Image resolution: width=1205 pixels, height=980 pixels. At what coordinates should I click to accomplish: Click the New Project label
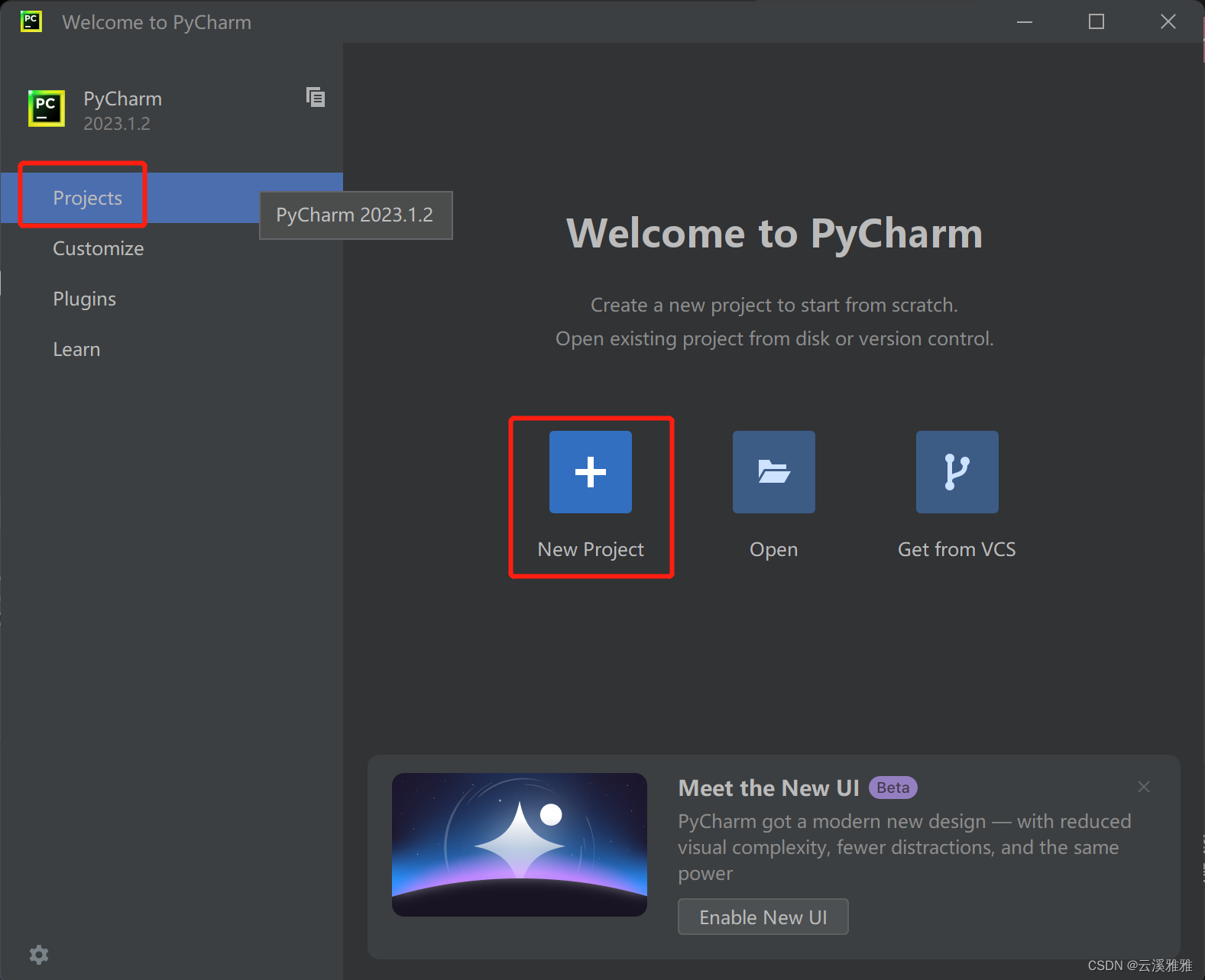pyautogui.click(x=591, y=549)
